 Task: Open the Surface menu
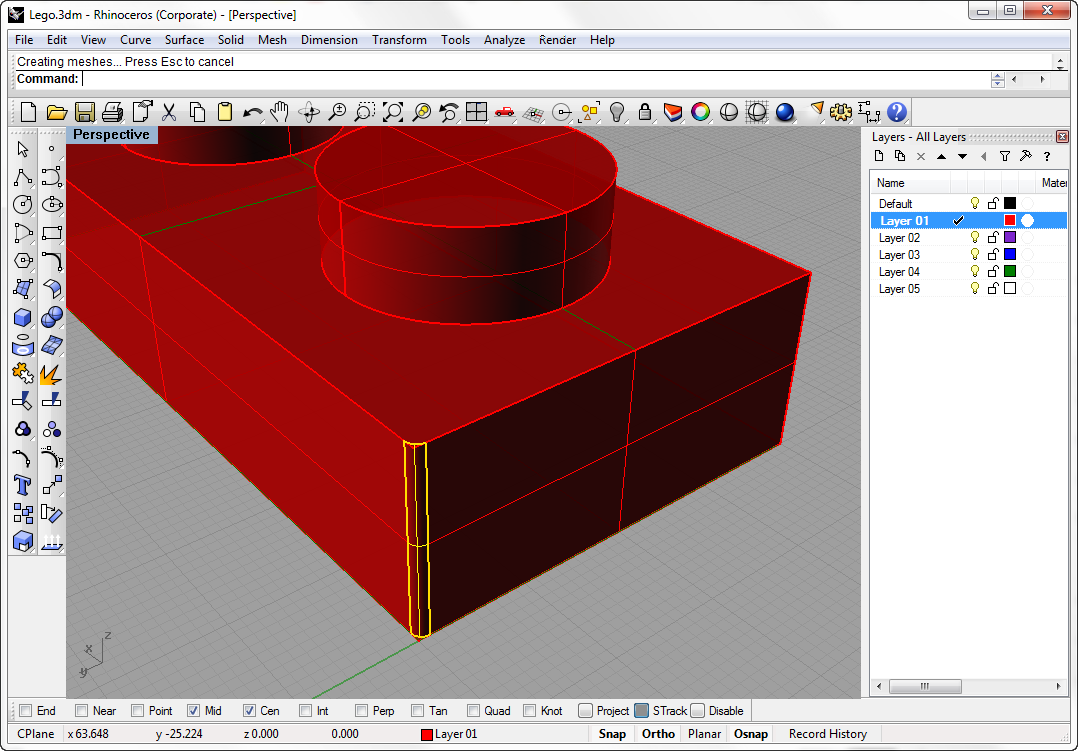coord(184,40)
